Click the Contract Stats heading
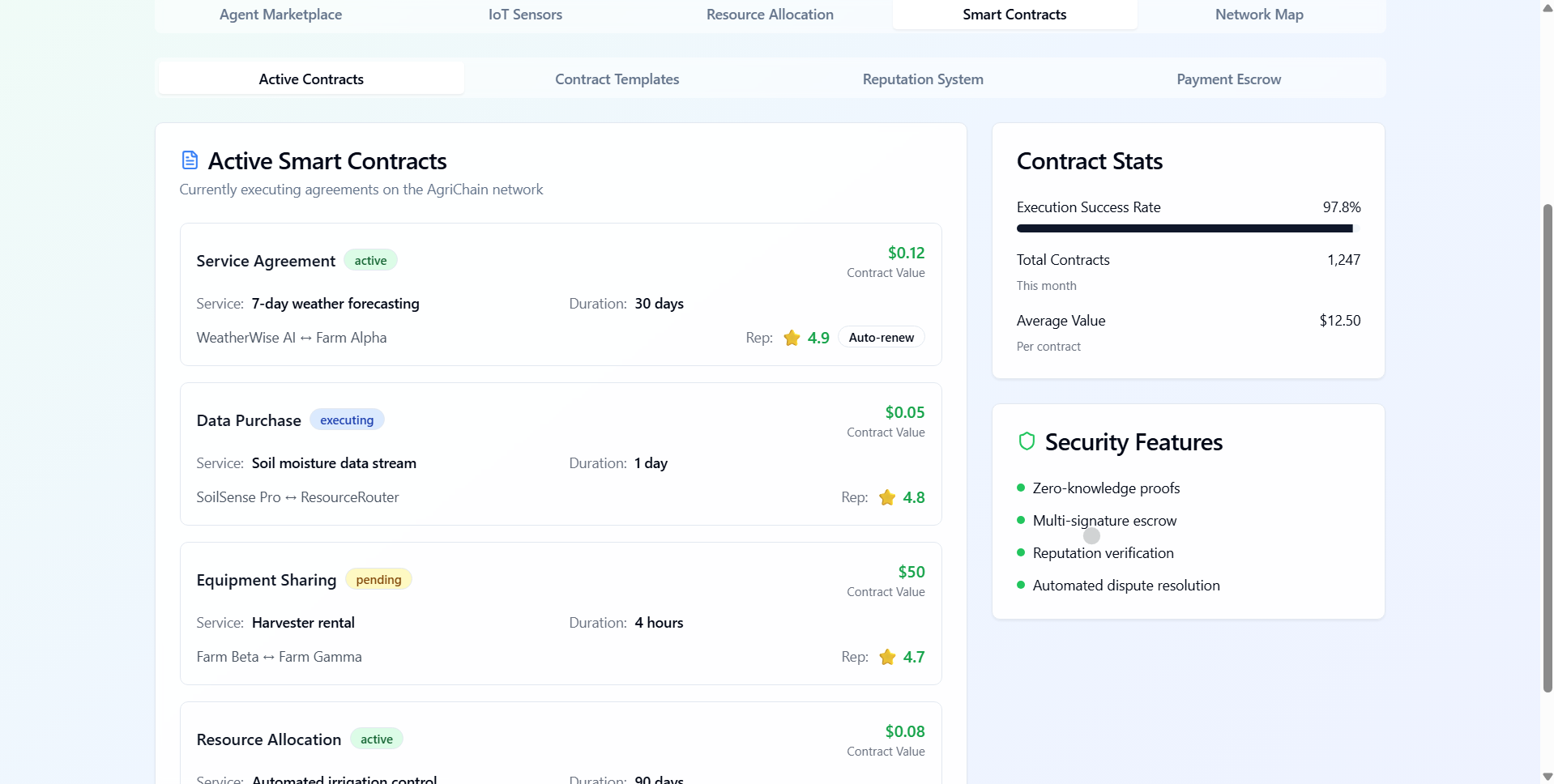The image size is (1554, 784). pos(1090,161)
